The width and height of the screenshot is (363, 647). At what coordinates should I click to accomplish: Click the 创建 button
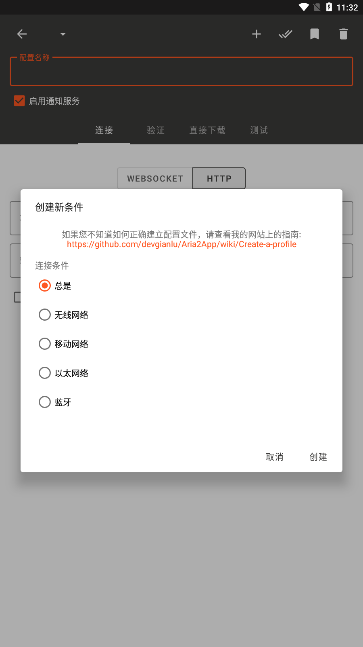(x=318, y=457)
